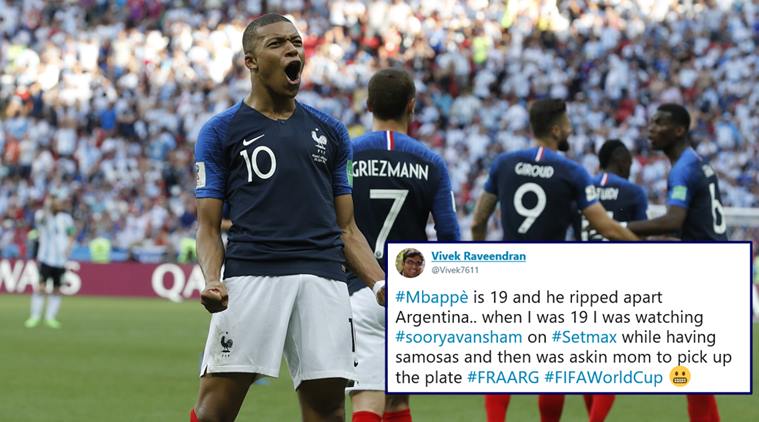
Task: Open the #Mbappè hashtag
Action: 432,297
